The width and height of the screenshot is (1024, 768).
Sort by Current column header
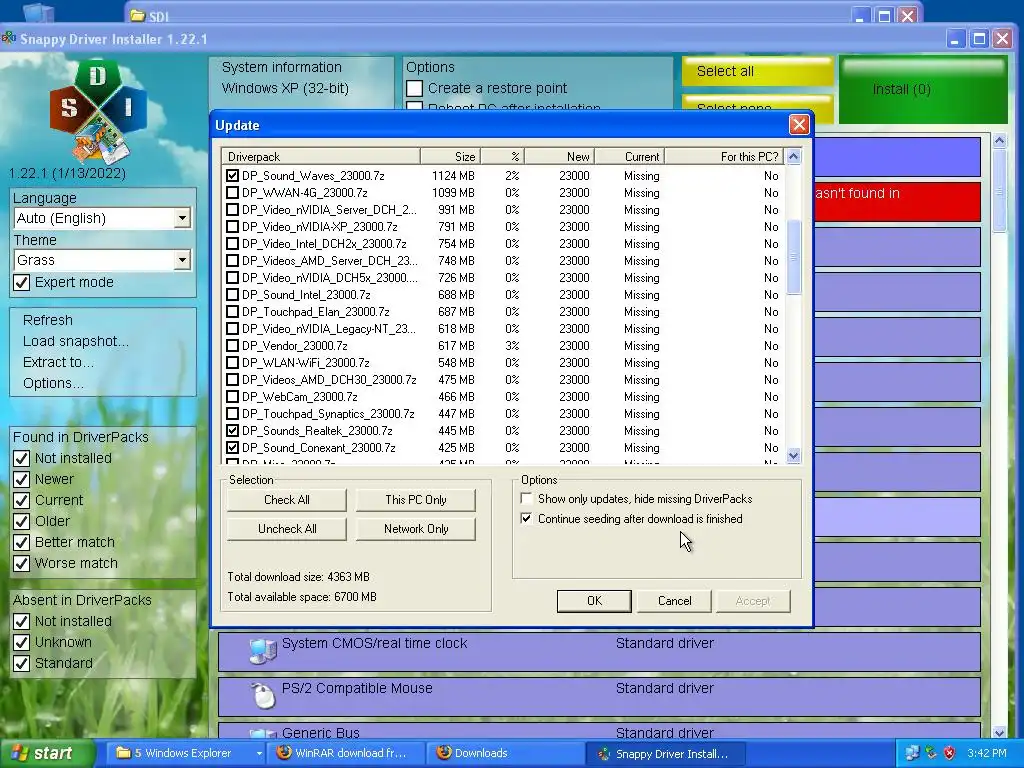[x=630, y=156]
